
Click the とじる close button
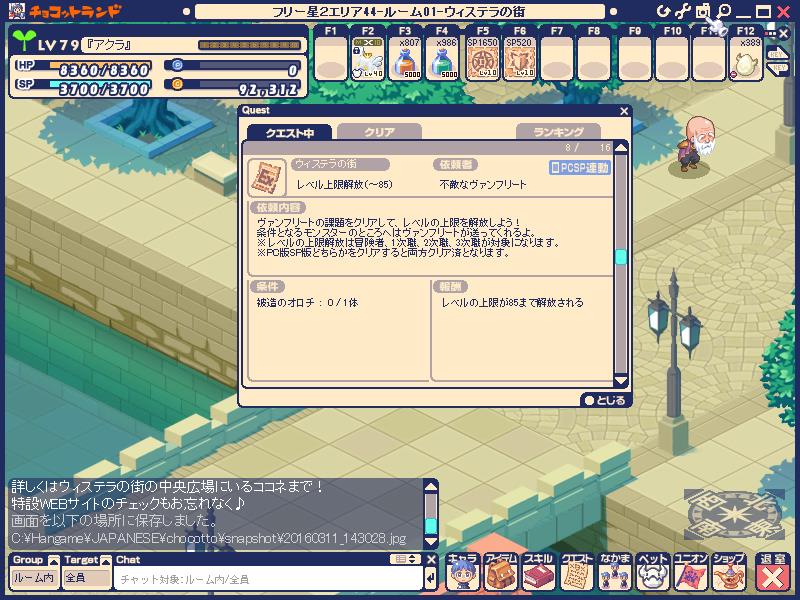point(605,401)
